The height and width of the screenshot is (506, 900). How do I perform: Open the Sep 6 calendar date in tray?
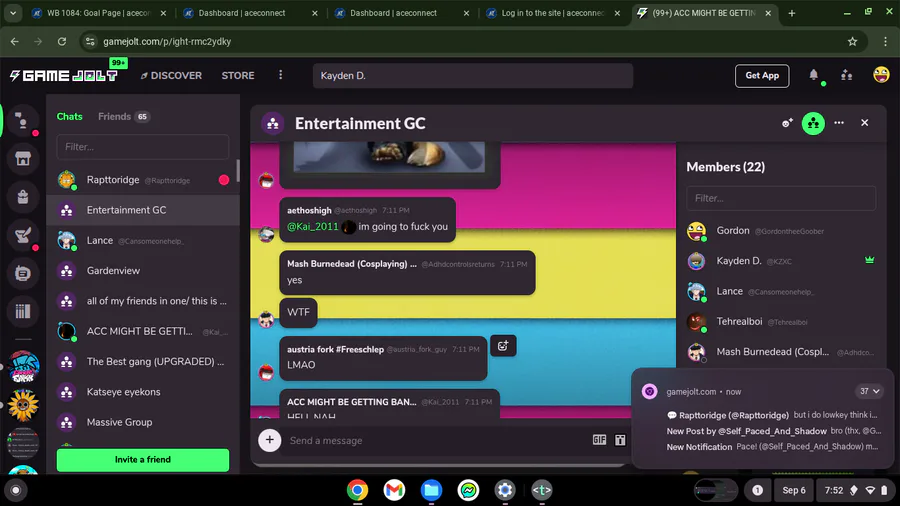[794, 490]
